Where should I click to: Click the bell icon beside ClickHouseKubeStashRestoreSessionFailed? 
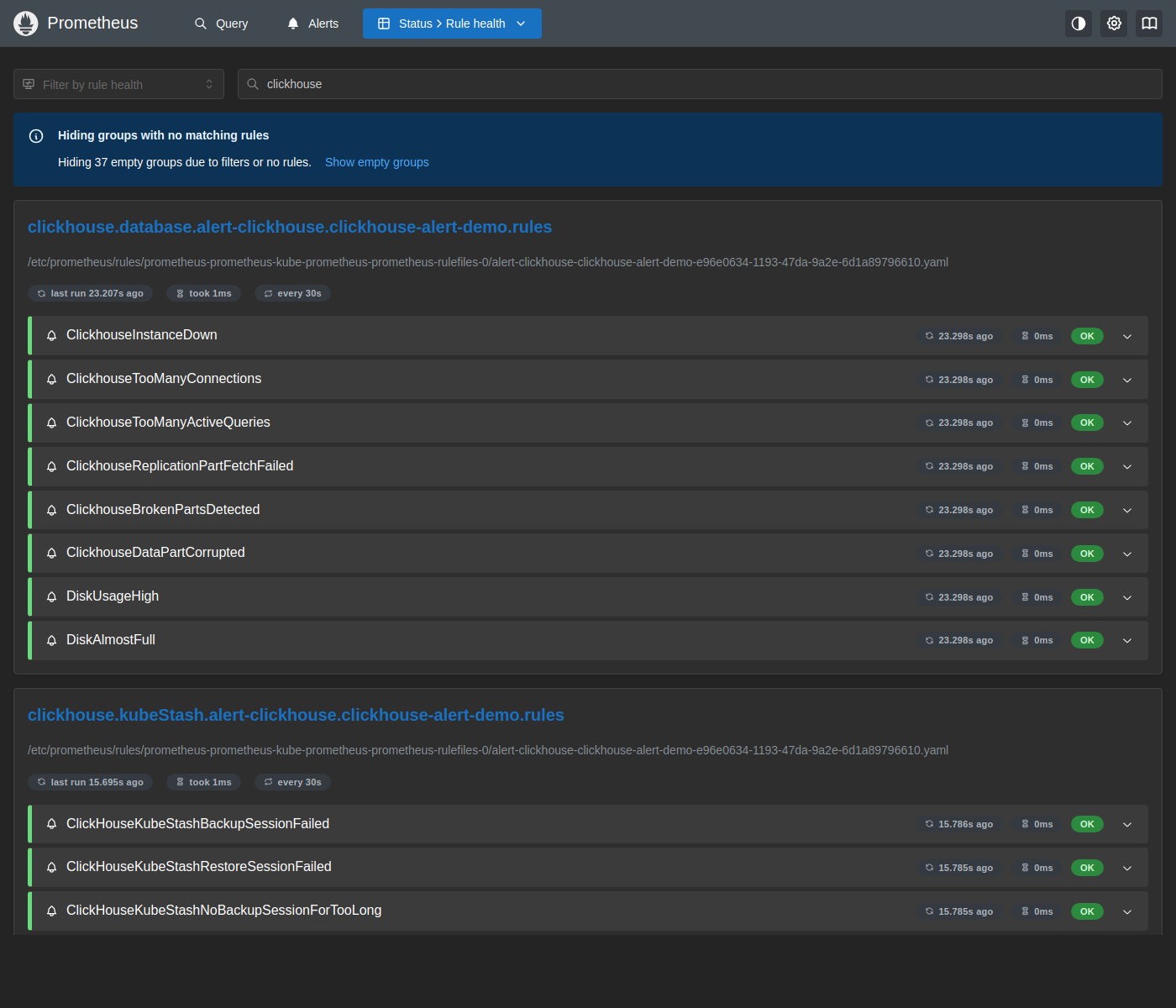pos(51,868)
